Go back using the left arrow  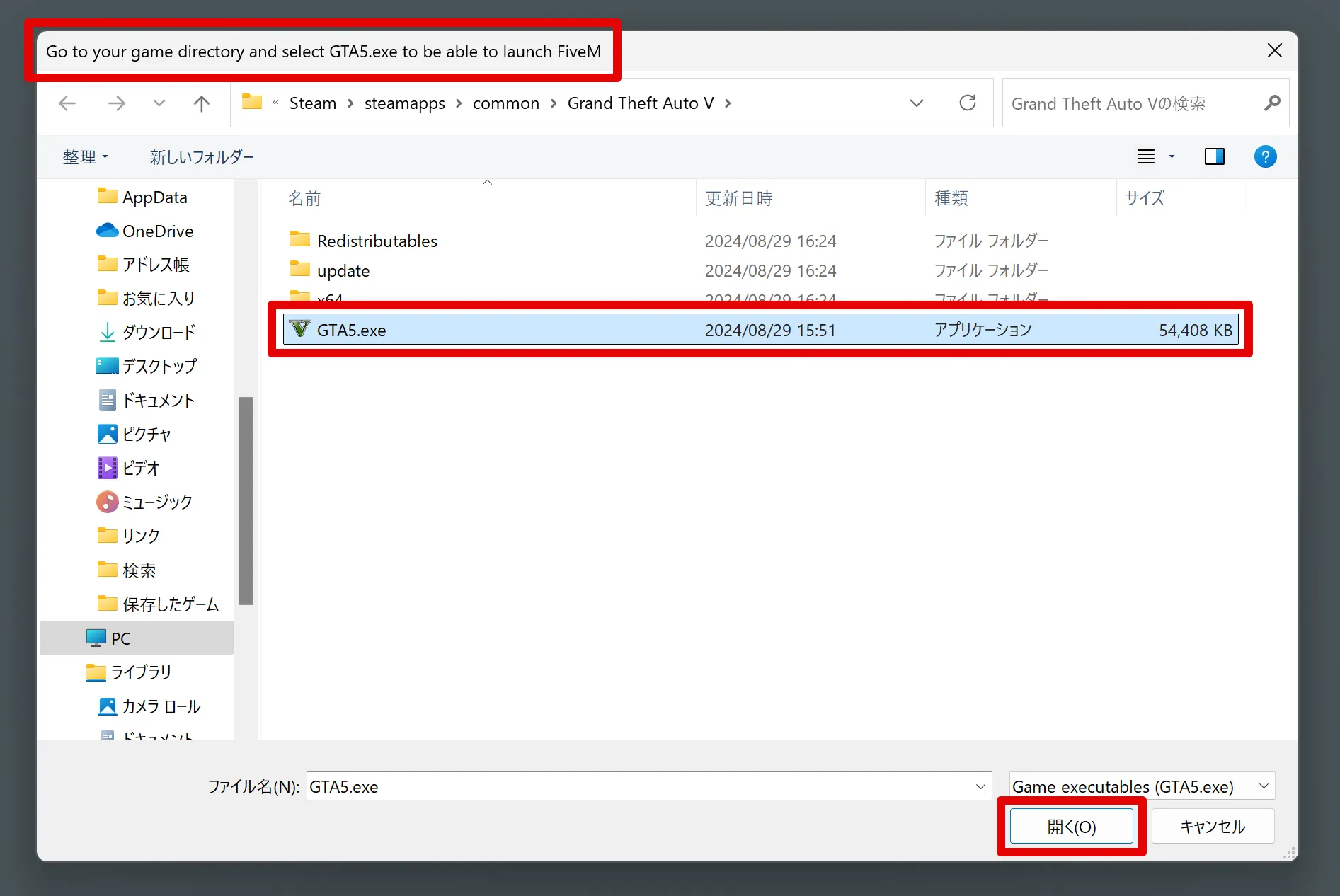pos(67,103)
